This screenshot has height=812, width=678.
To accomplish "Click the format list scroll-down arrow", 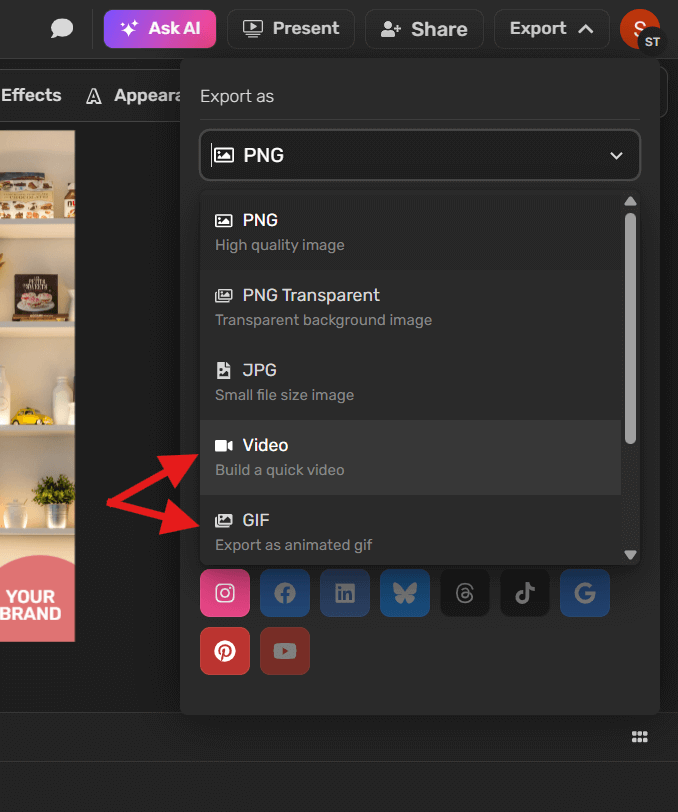I will 630,555.
